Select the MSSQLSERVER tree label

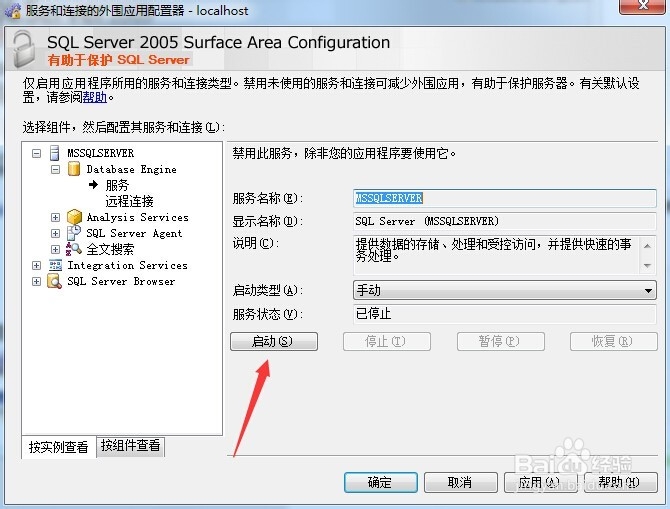[x=101, y=153]
